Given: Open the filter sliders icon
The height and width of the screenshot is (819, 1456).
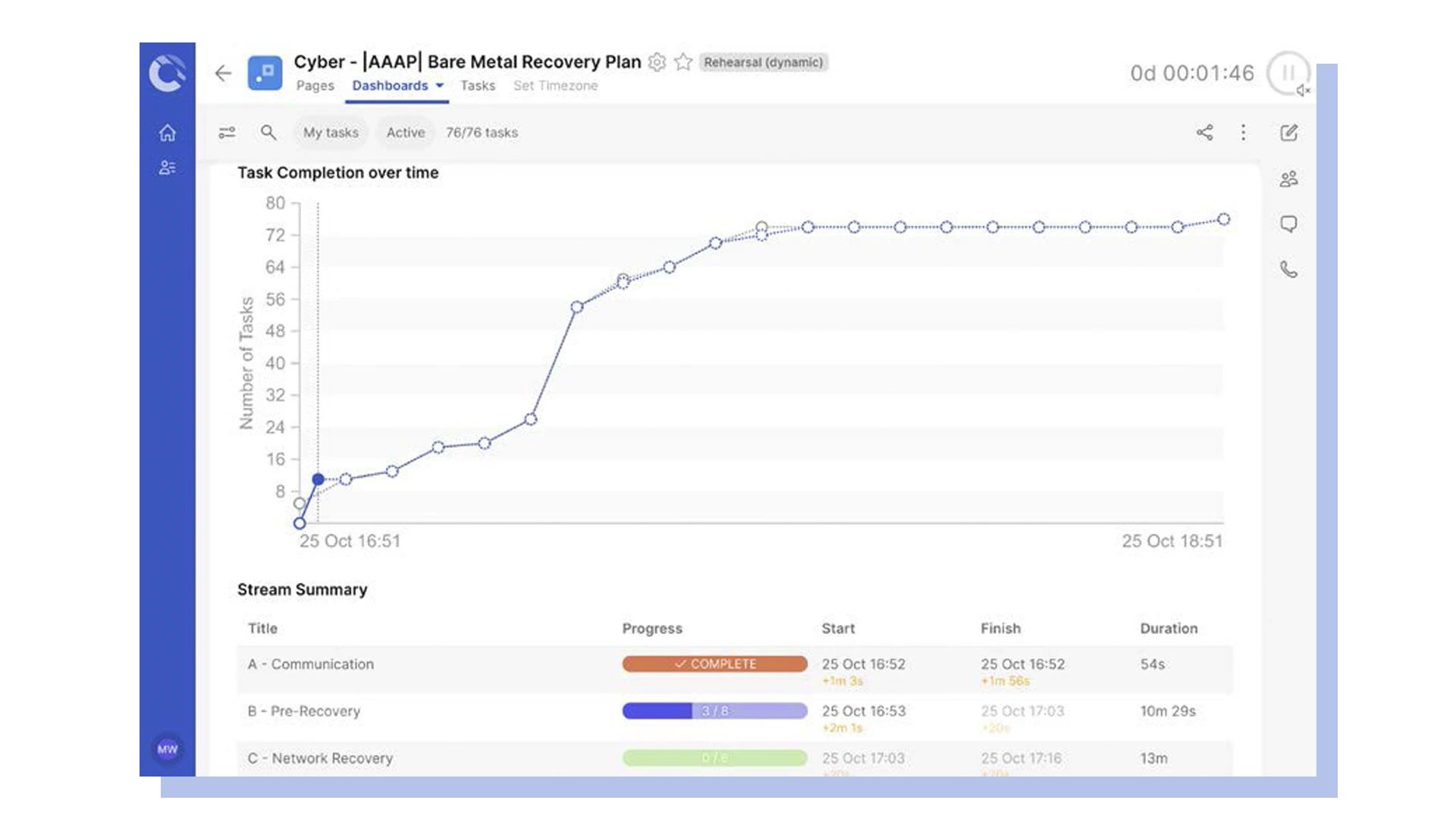Looking at the screenshot, I should click(x=227, y=133).
